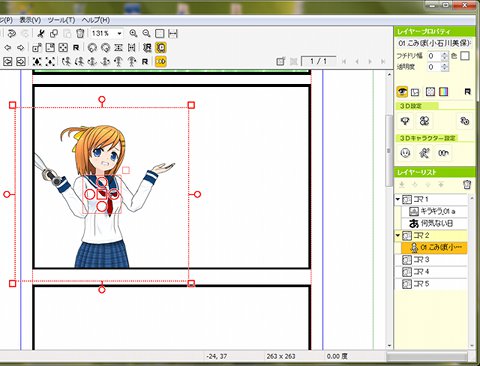Click the first framed arrow icon in third row
This screenshot has height=366, width=480.
8,62
